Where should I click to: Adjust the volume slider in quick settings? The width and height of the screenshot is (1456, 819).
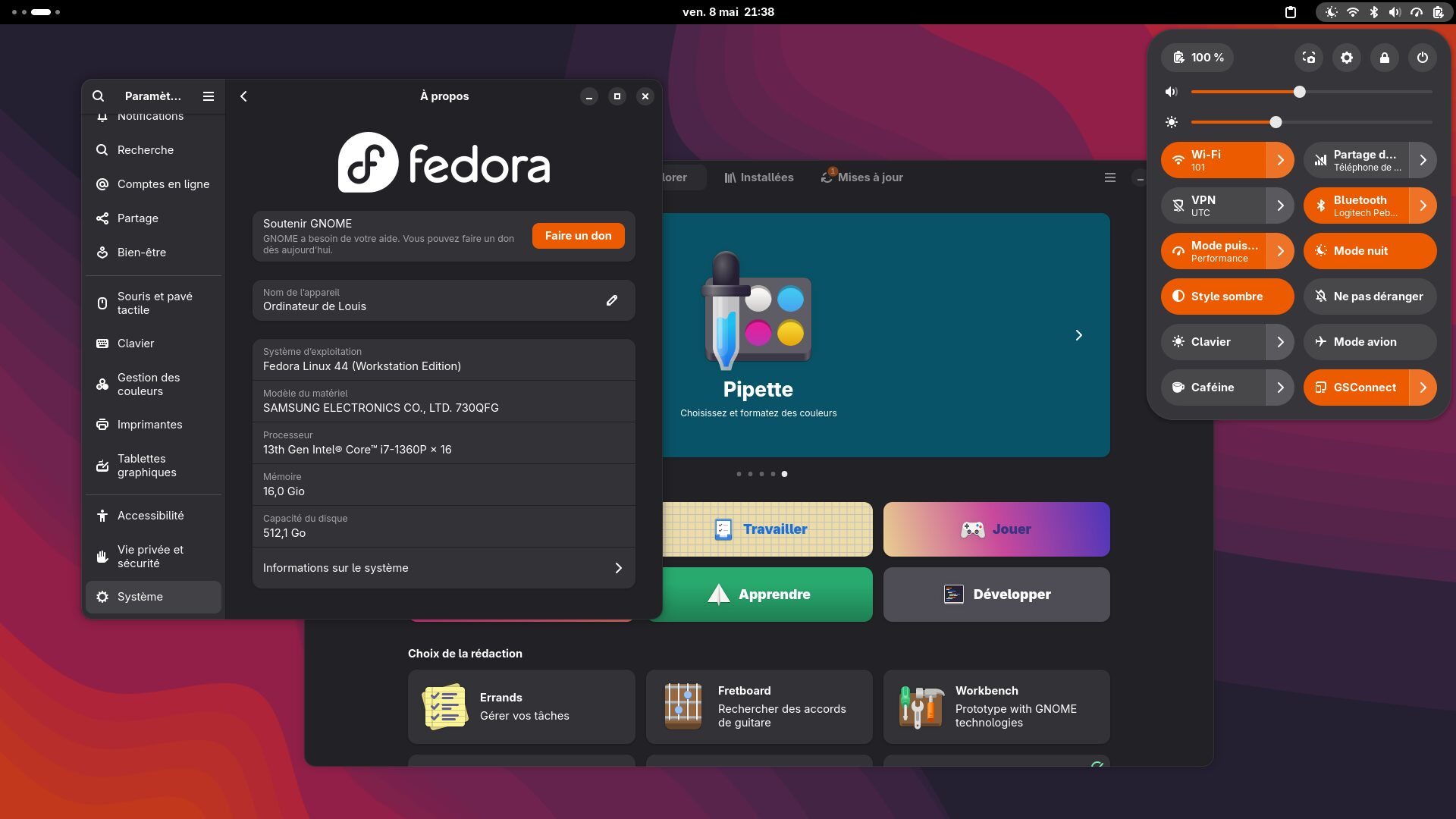pos(1312,92)
